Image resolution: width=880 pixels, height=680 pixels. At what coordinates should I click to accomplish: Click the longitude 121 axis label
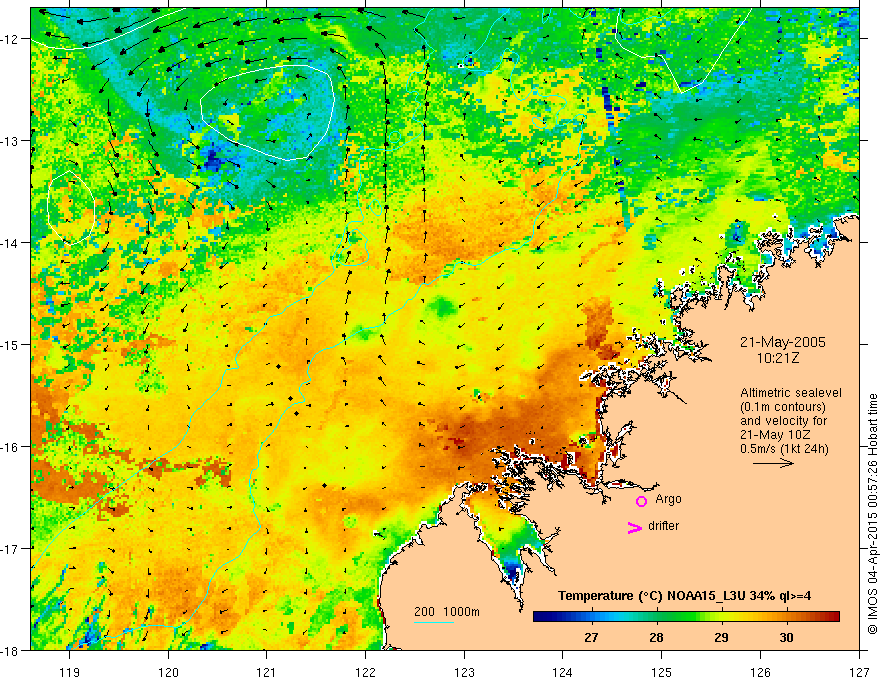click(267, 672)
